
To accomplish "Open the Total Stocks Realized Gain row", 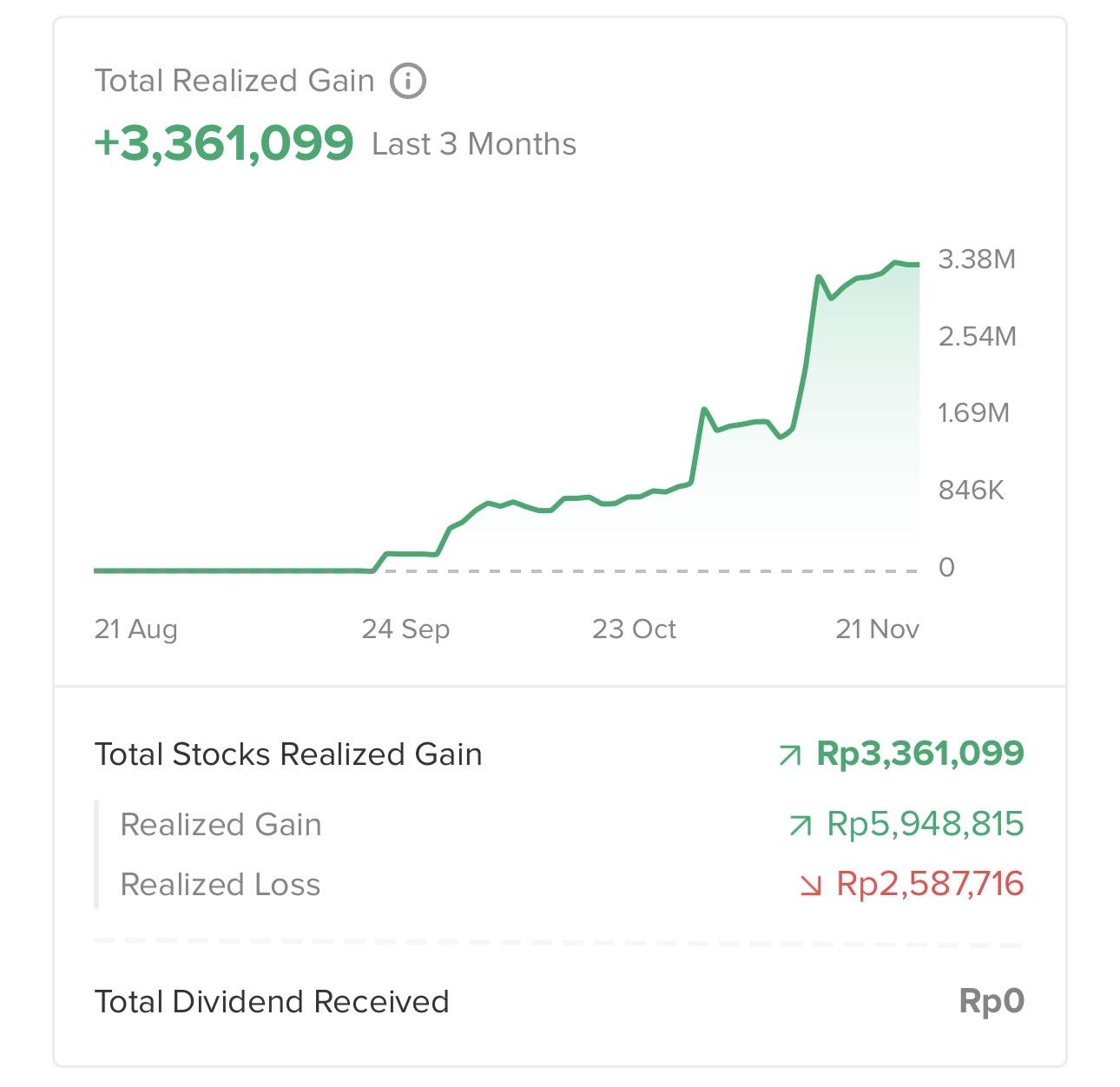I will [x=288, y=754].
